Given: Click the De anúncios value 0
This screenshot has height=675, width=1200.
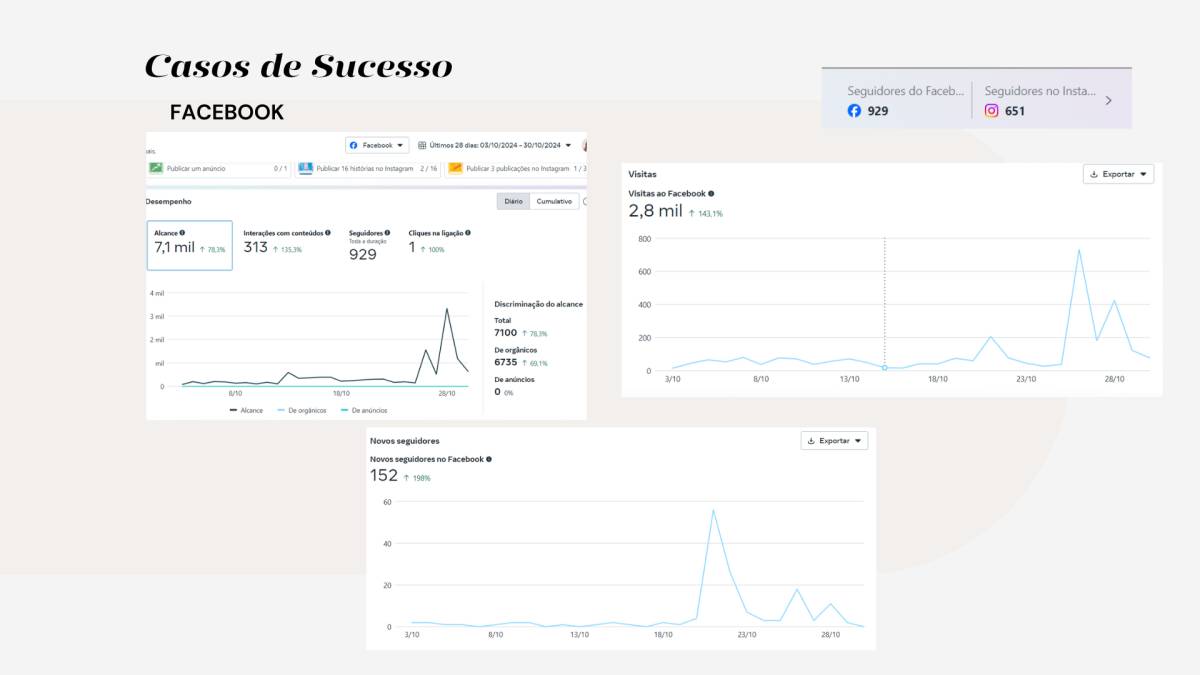Looking at the screenshot, I should tap(497, 392).
